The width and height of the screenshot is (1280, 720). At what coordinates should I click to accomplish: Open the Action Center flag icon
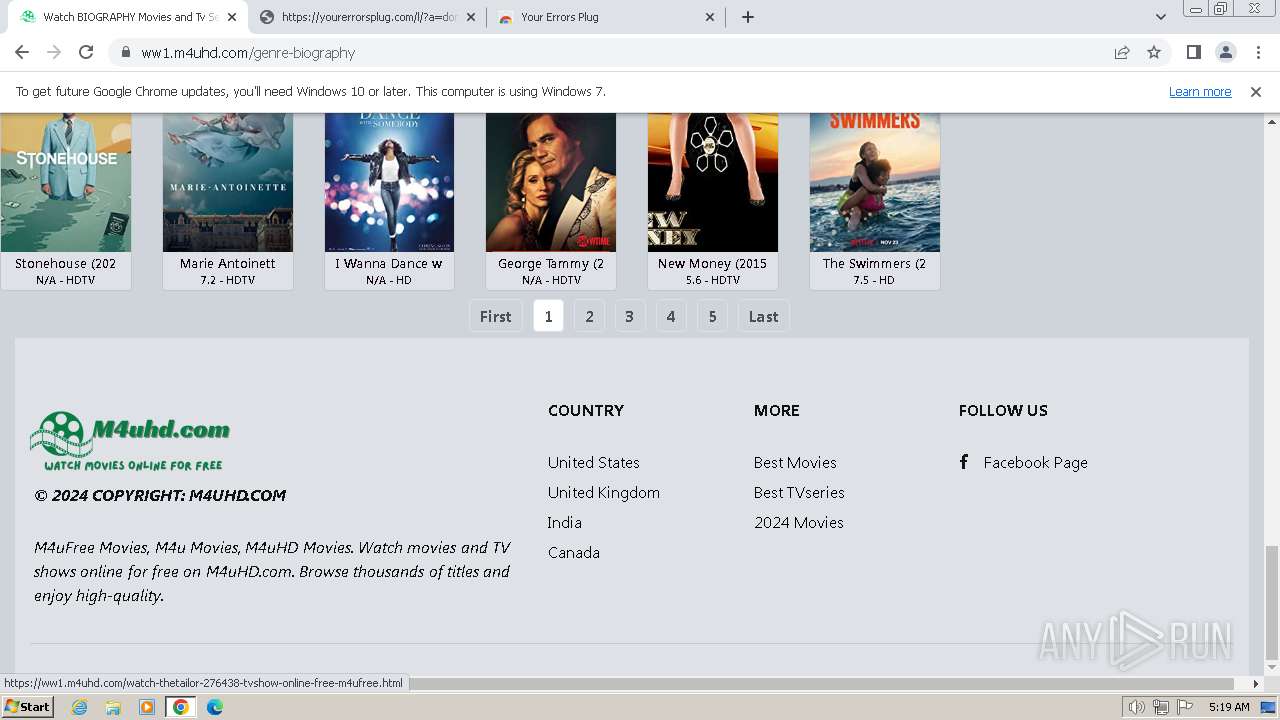click(1185, 707)
